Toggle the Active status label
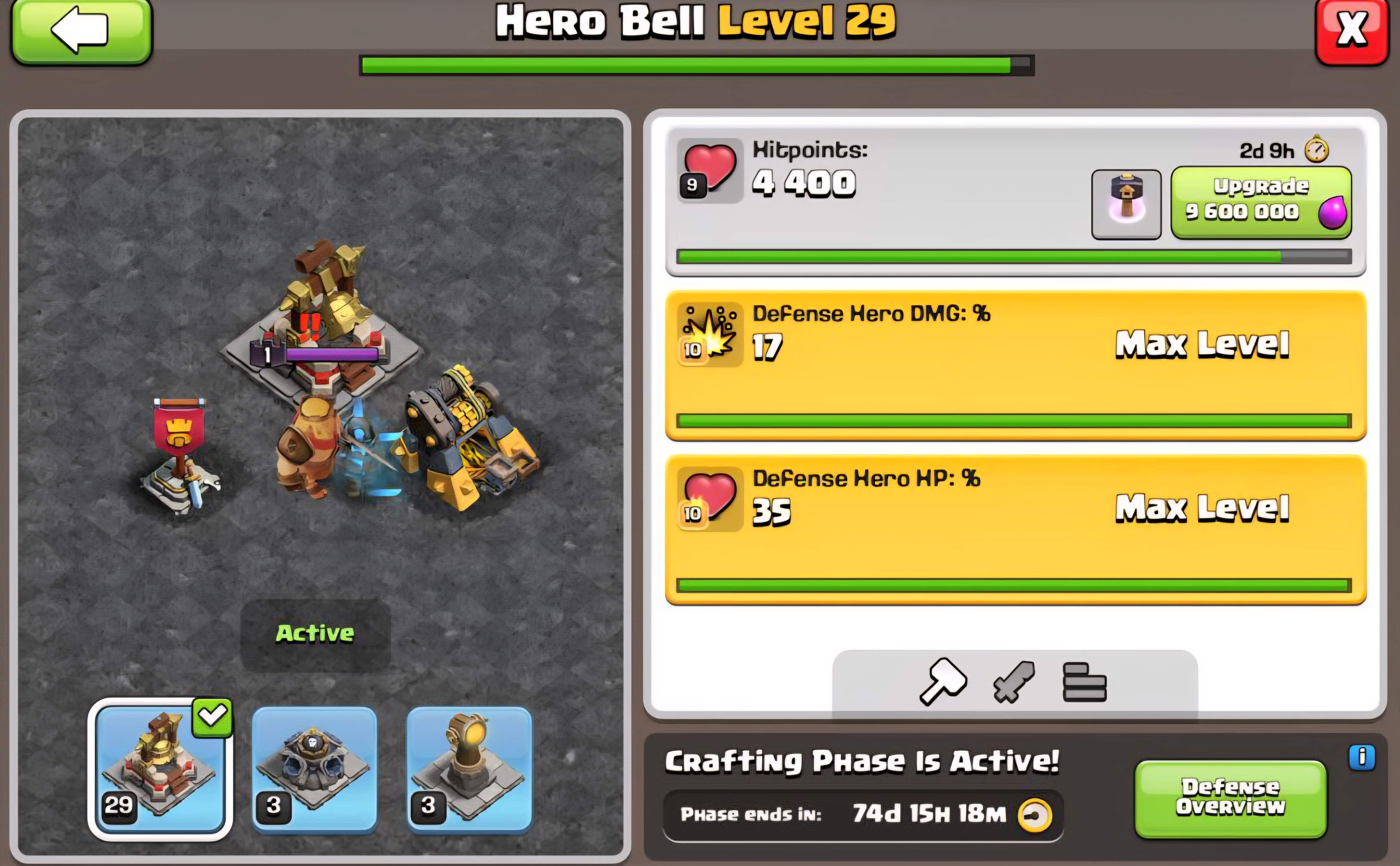 315,634
